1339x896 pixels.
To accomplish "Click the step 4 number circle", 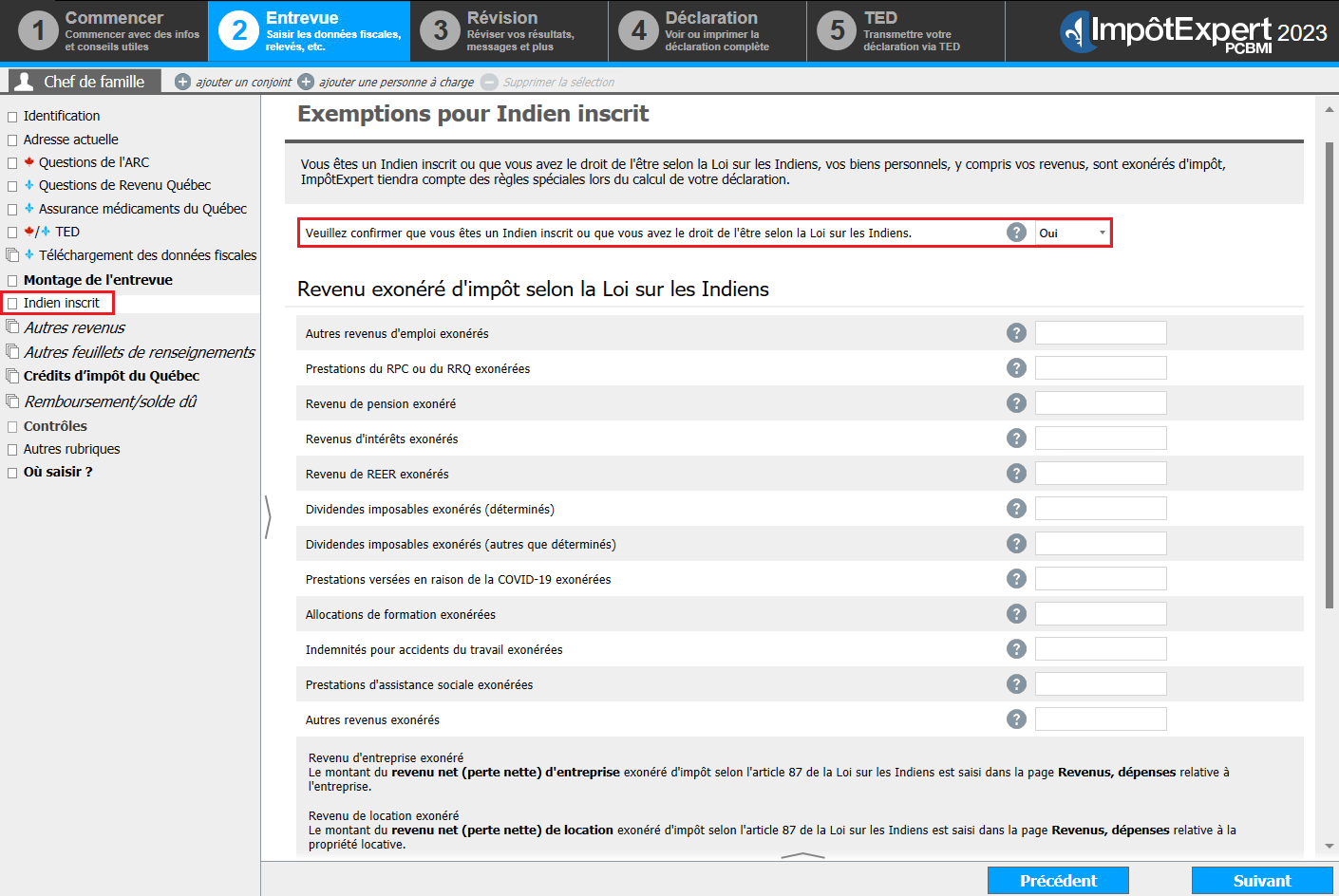I will click(638, 31).
